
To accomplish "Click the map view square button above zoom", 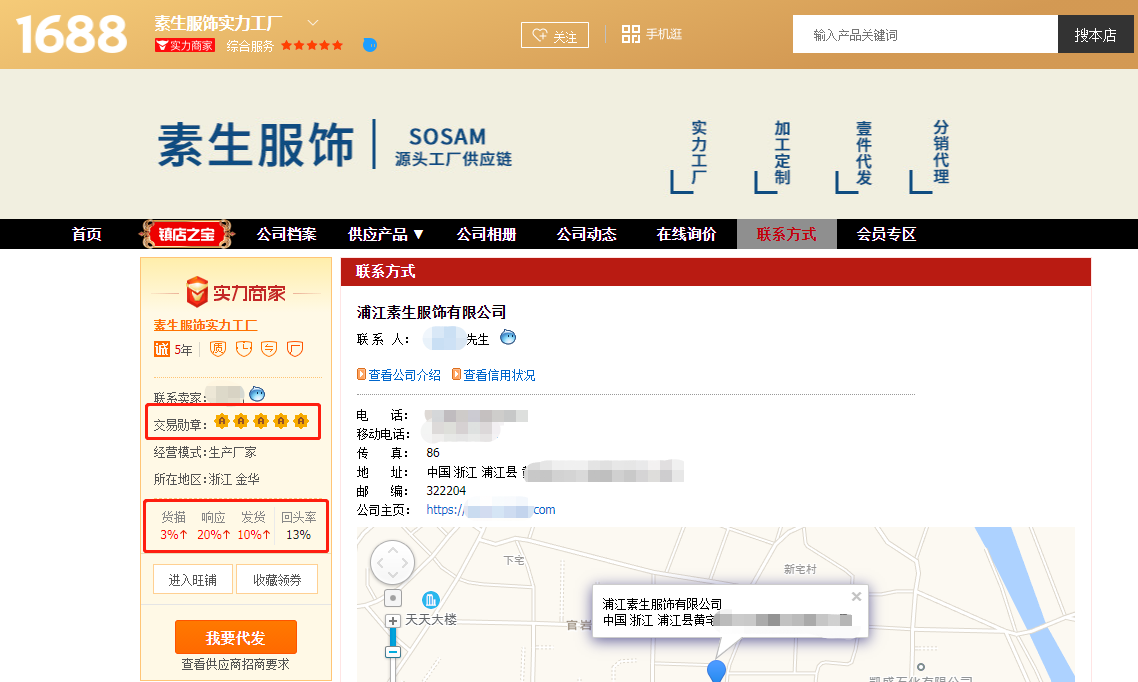I will point(393,599).
